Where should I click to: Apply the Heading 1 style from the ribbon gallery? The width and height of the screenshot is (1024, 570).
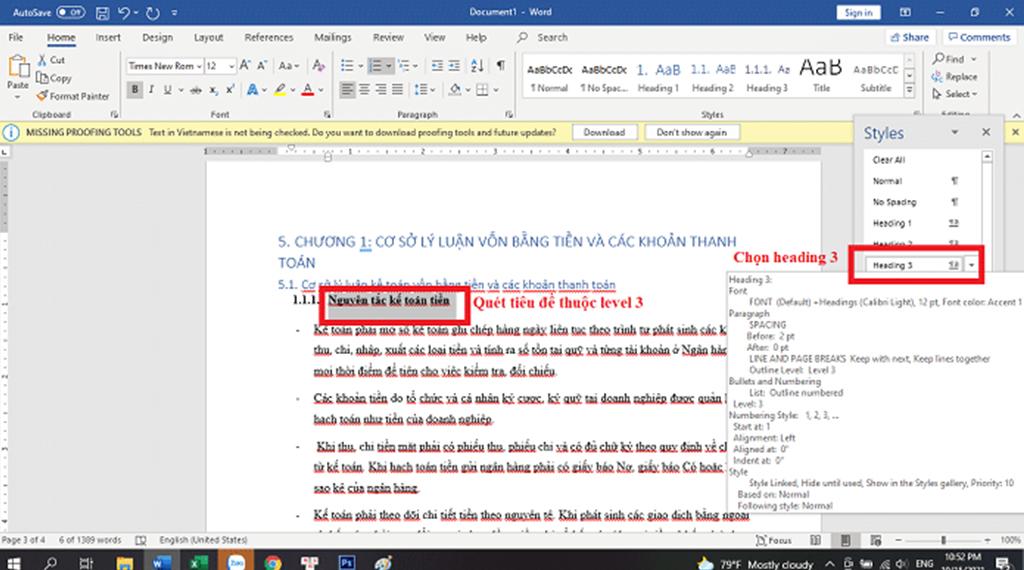click(x=658, y=76)
